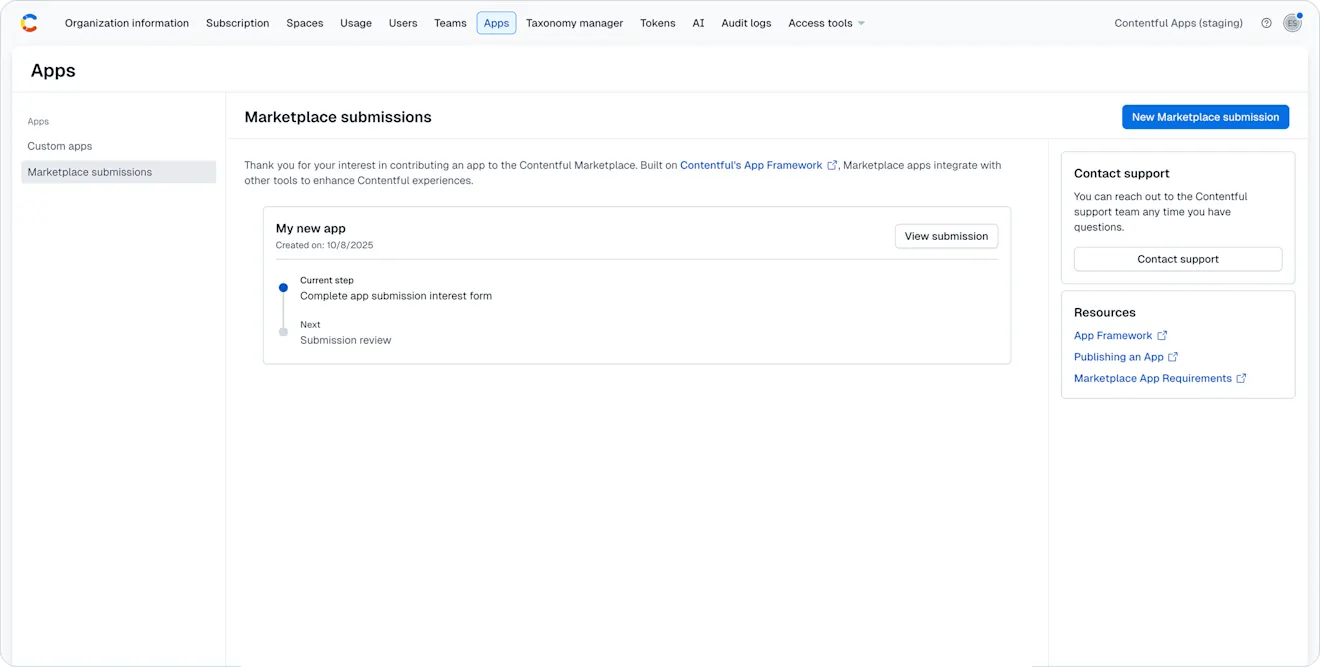Switch to Spaces tab
This screenshot has height=667, width=1320.
tap(304, 23)
